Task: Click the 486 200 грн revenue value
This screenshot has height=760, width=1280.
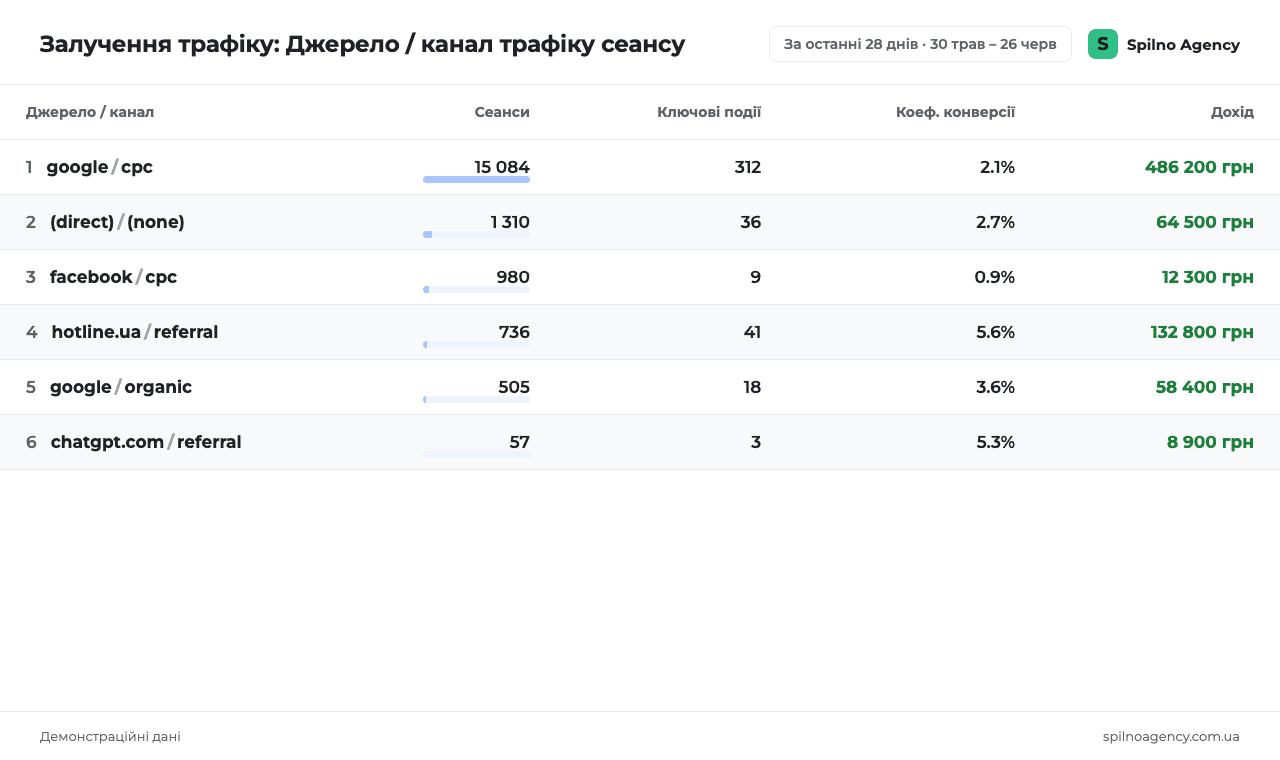Action: click(1199, 167)
